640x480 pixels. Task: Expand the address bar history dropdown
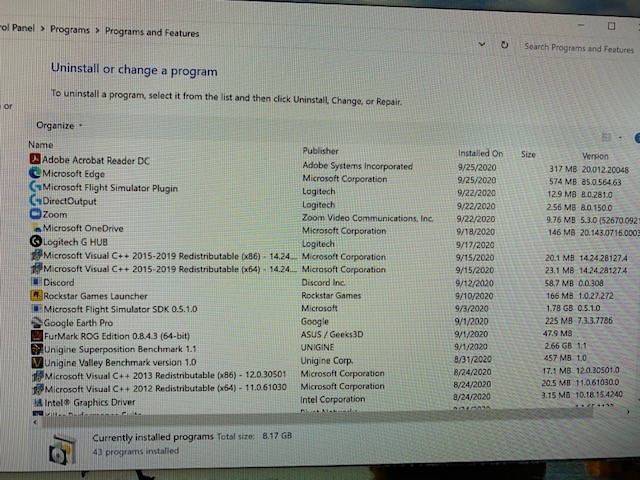(x=482, y=44)
